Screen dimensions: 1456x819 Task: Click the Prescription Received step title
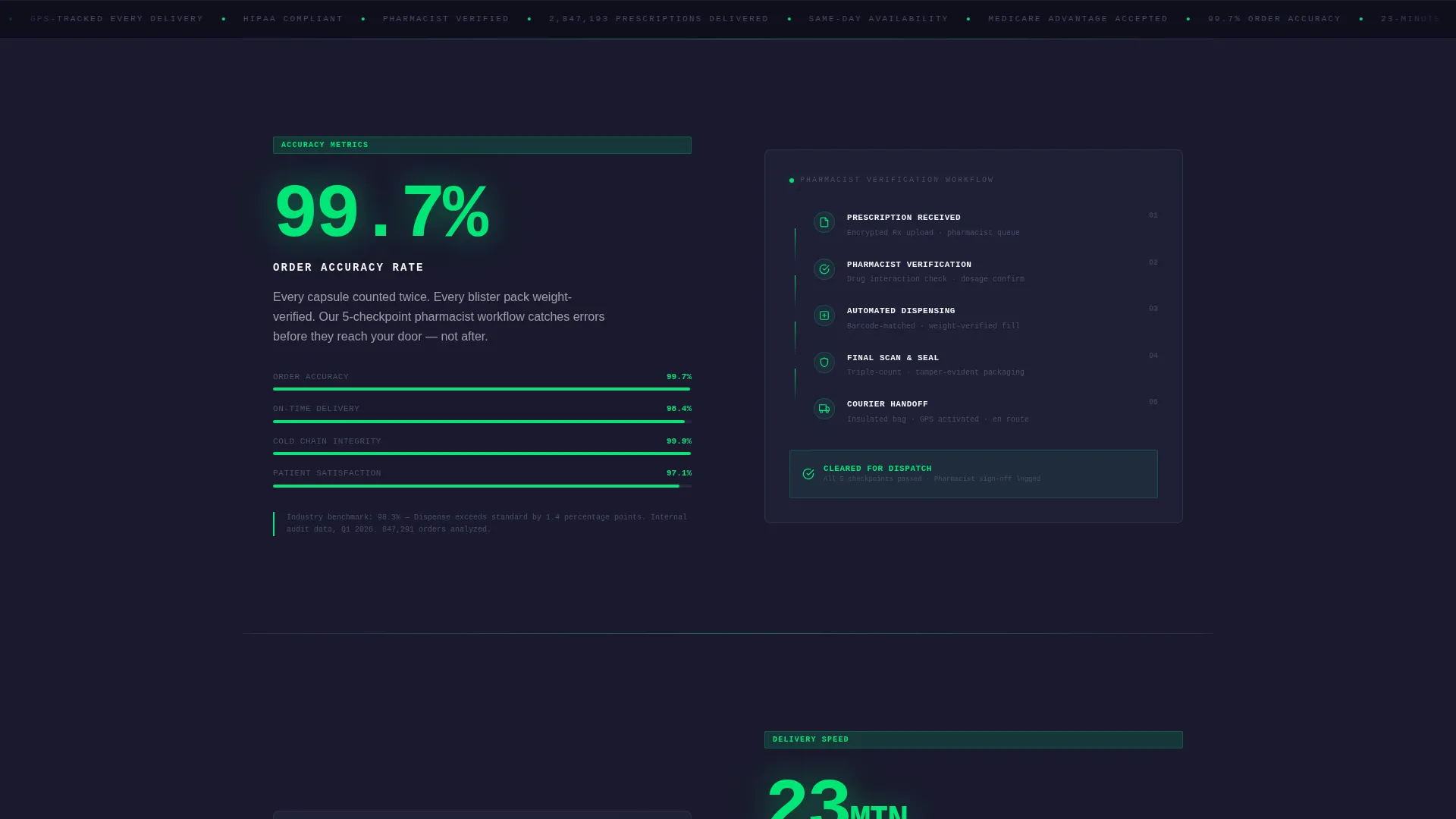coord(904,218)
